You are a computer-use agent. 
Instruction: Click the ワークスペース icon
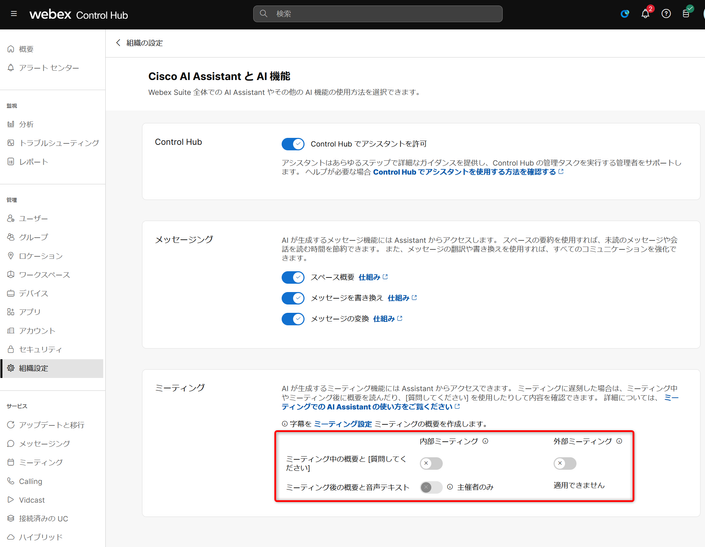[x=11, y=274]
